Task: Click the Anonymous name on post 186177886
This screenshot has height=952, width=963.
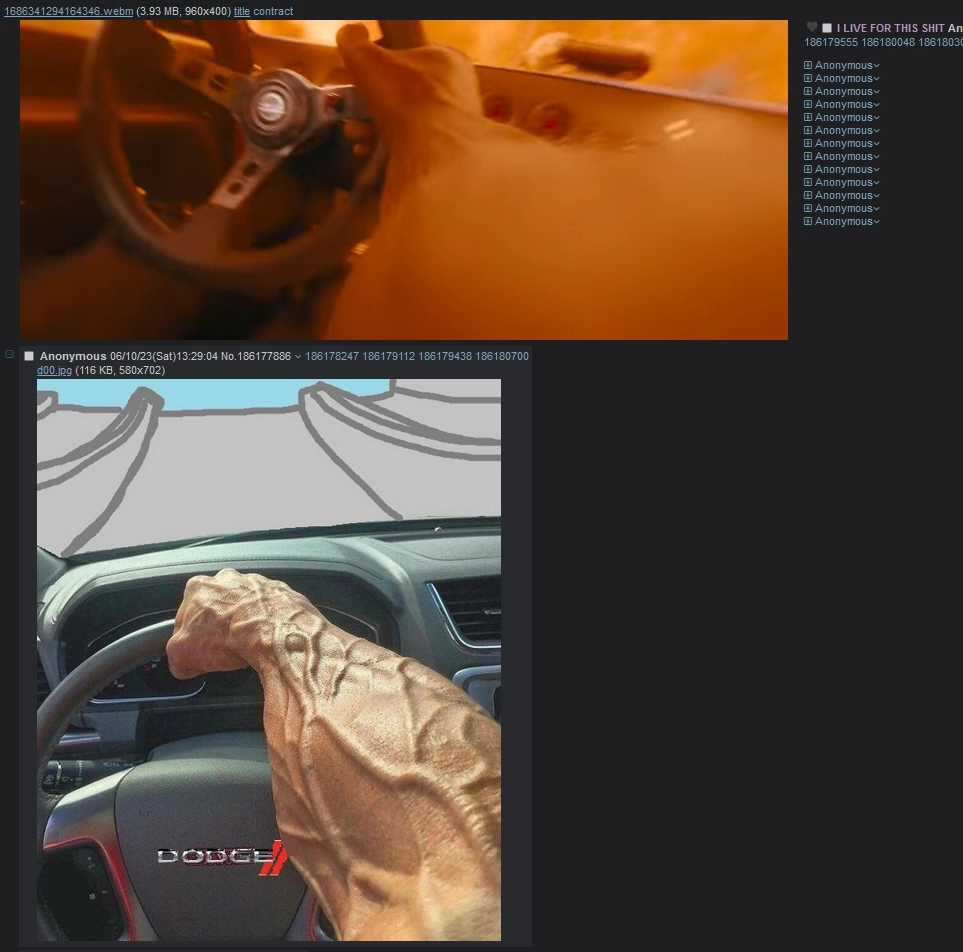Action: point(73,356)
